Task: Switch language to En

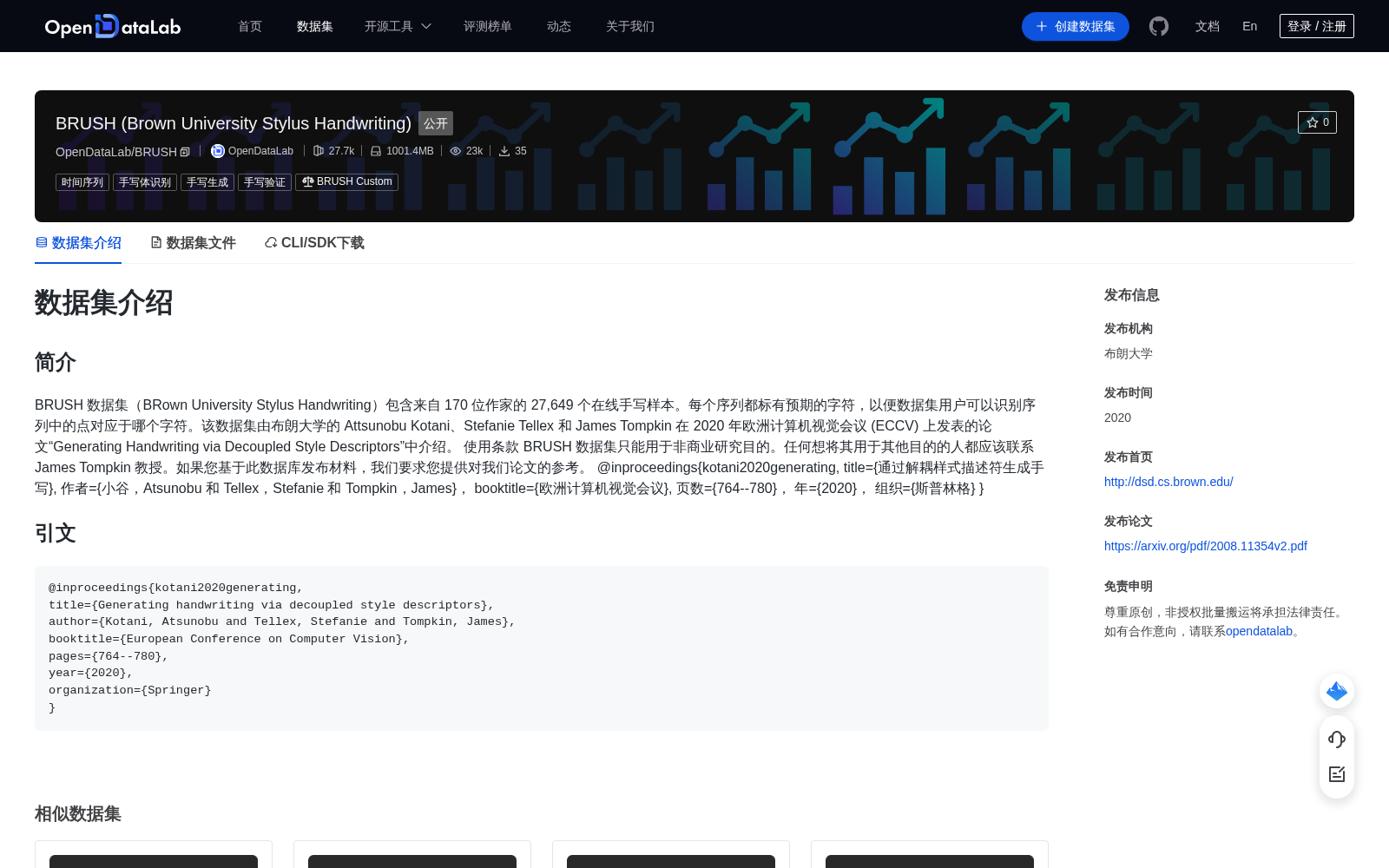Action: click(1249, 26)
